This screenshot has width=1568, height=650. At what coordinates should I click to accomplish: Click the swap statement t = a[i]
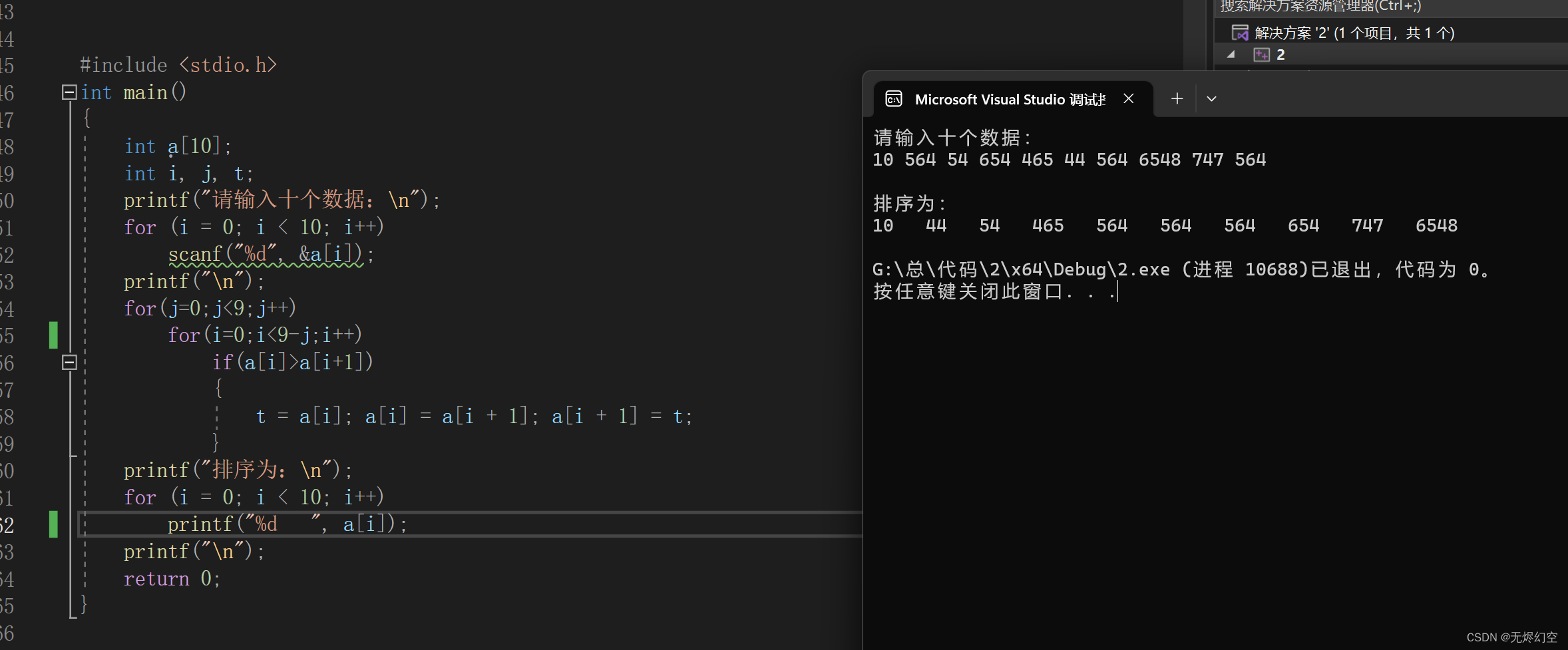coord(475,416)
